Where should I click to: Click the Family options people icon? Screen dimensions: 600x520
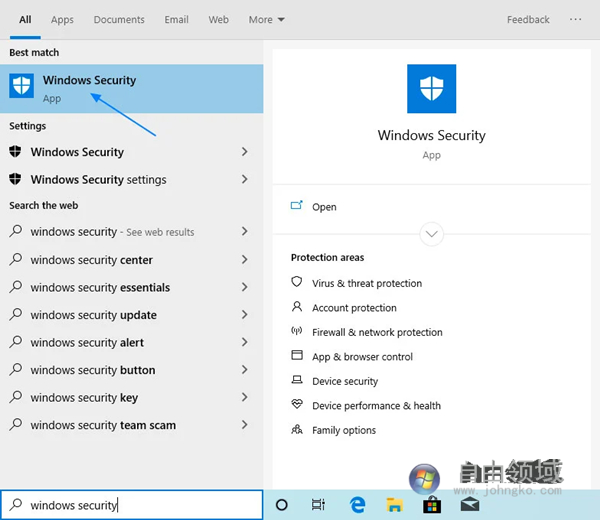point(297,429)
